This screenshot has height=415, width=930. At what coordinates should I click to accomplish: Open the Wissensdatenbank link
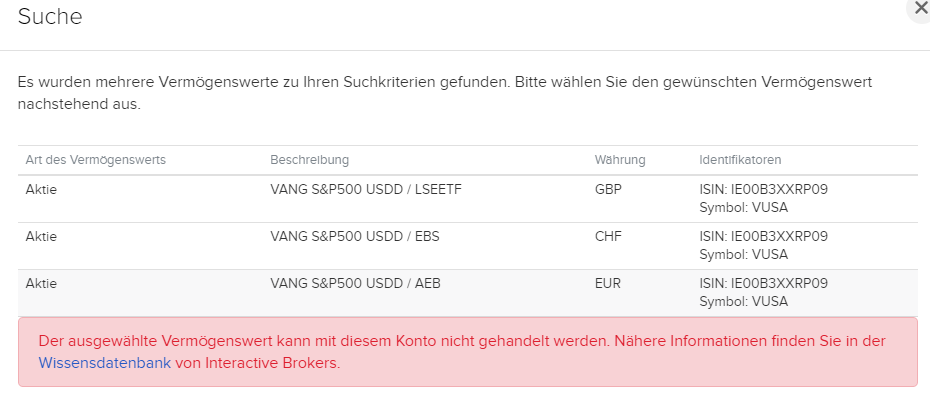pos(104,363)
